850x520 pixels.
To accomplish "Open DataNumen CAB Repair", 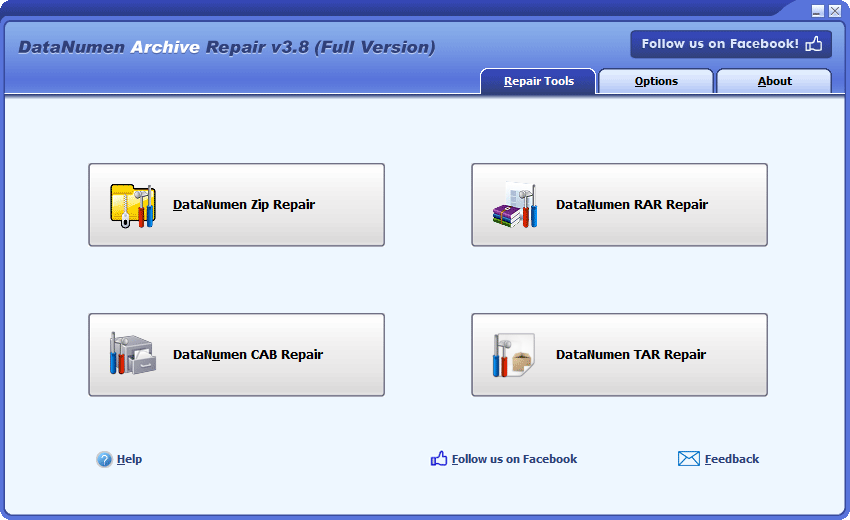I will point(248,354).
